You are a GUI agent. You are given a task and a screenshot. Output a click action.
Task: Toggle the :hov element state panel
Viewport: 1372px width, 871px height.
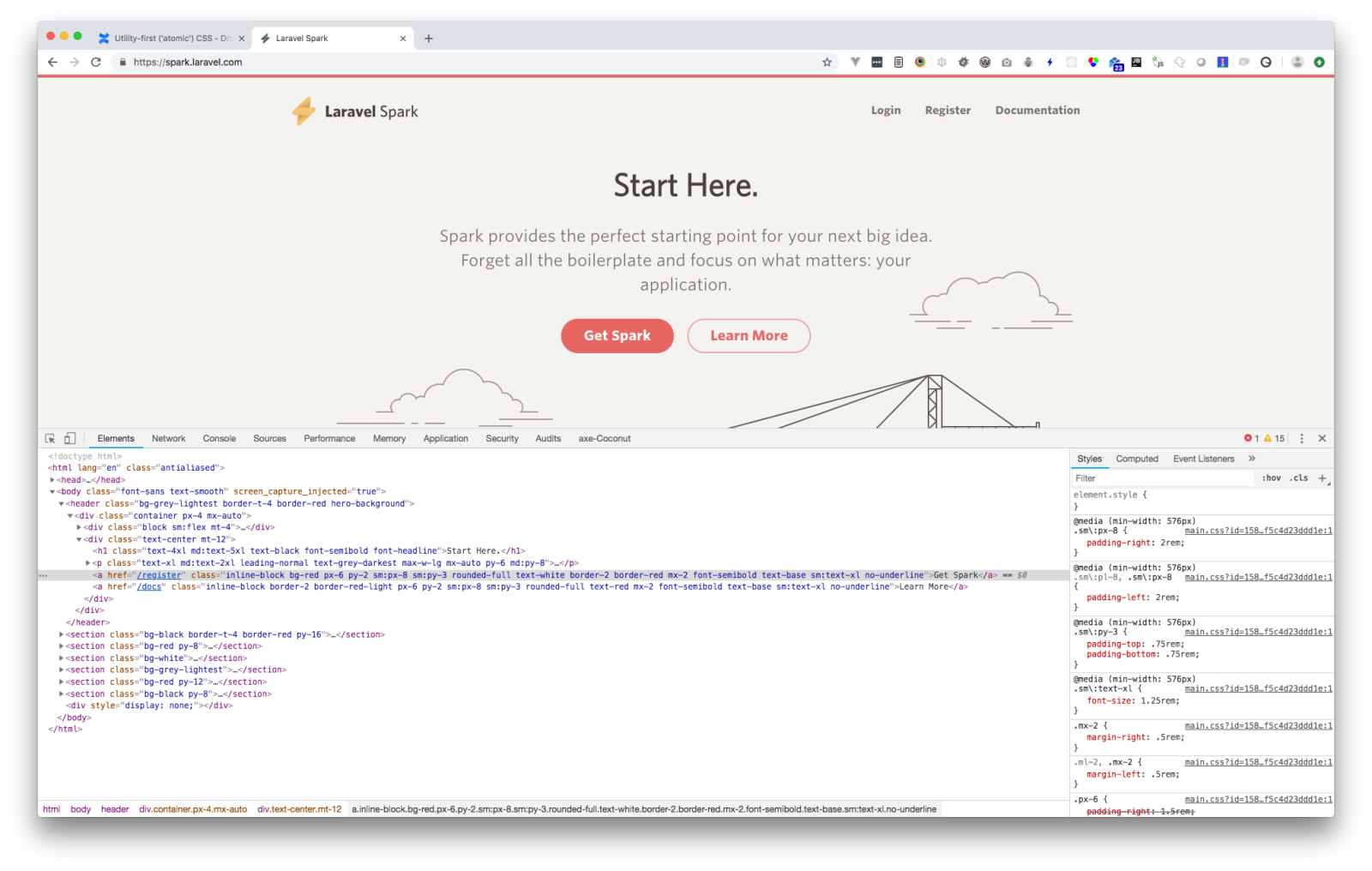[x=1271, y=478]
